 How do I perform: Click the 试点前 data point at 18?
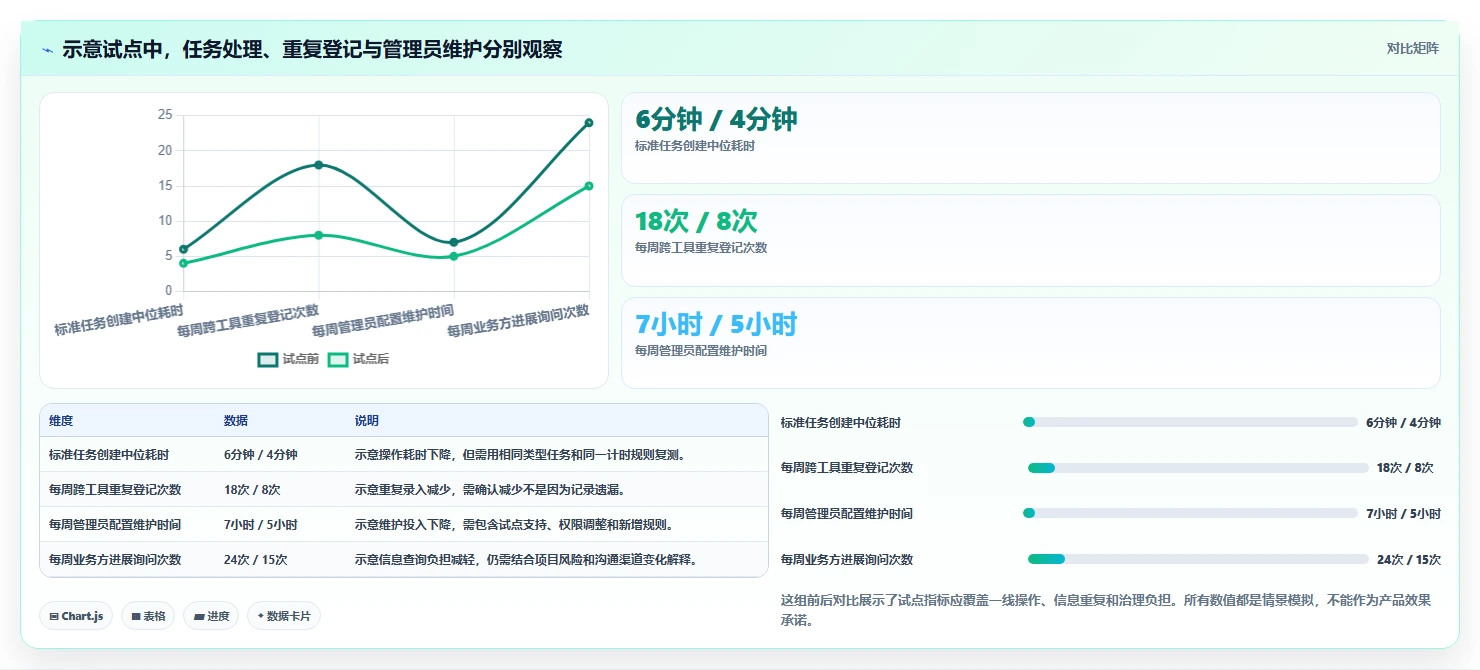pyautogui.click(x=319, y=165)
